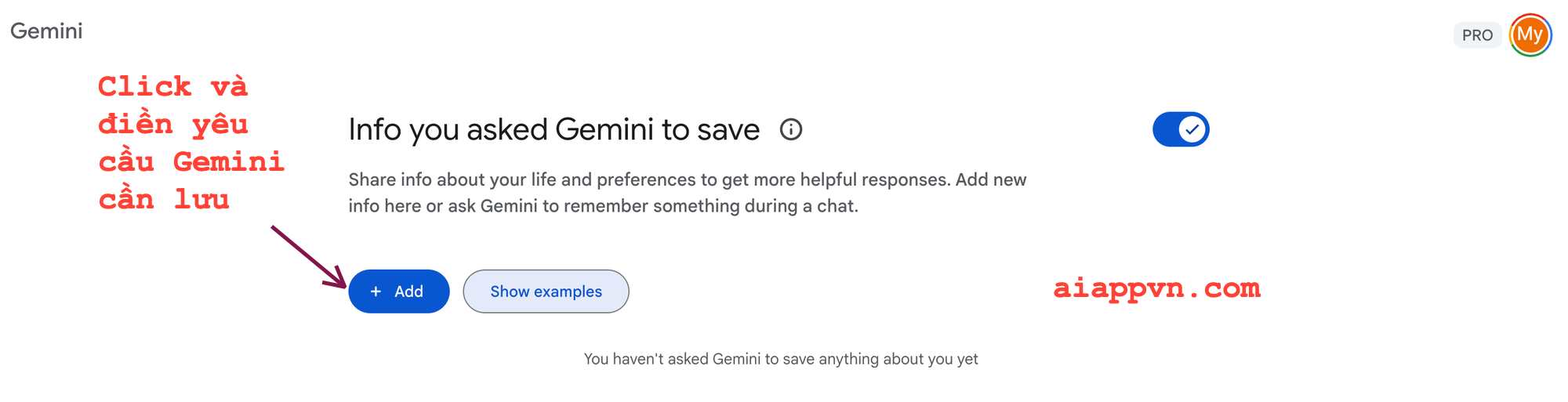Click the line starting Share info about your life
This screenshot has width=1568, height=402.
click(688, 179)
